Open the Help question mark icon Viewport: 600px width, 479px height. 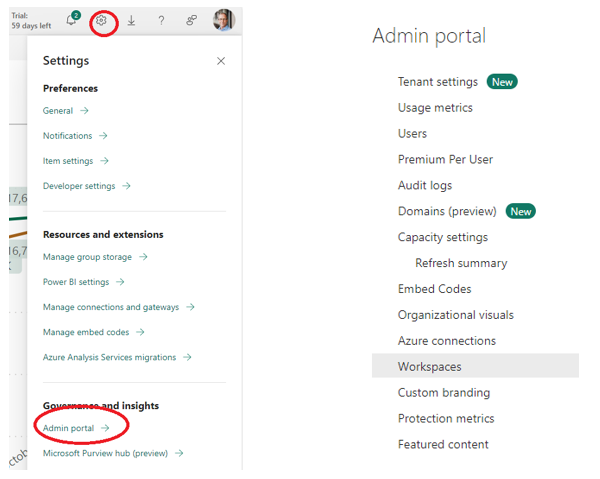[x=161, y=20]
